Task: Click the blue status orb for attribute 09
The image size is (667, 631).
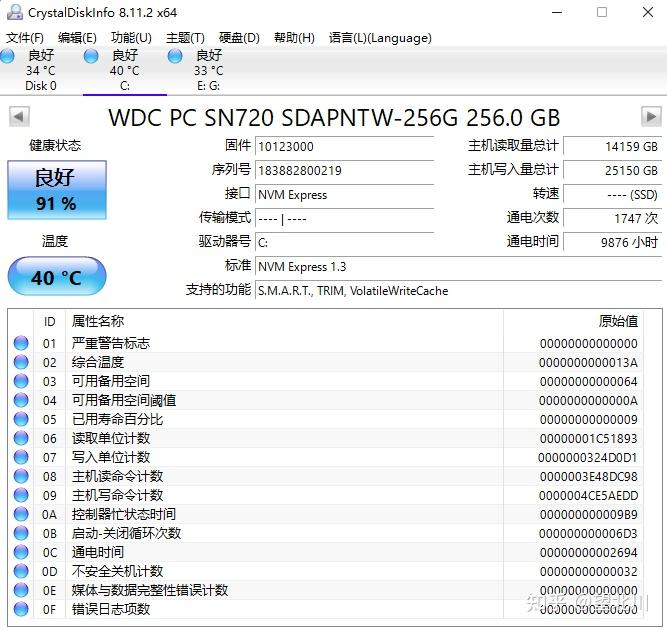Action: (21, 495)
